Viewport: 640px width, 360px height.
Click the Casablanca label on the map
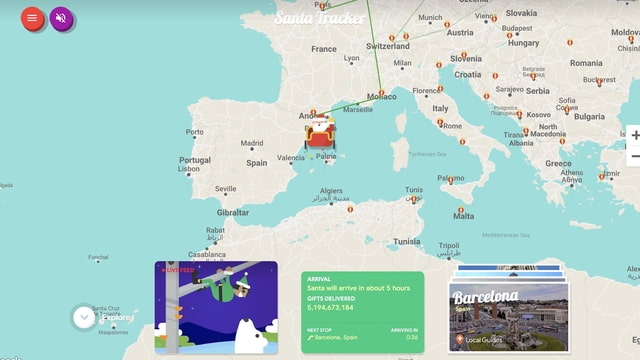[x=207, y=254]
